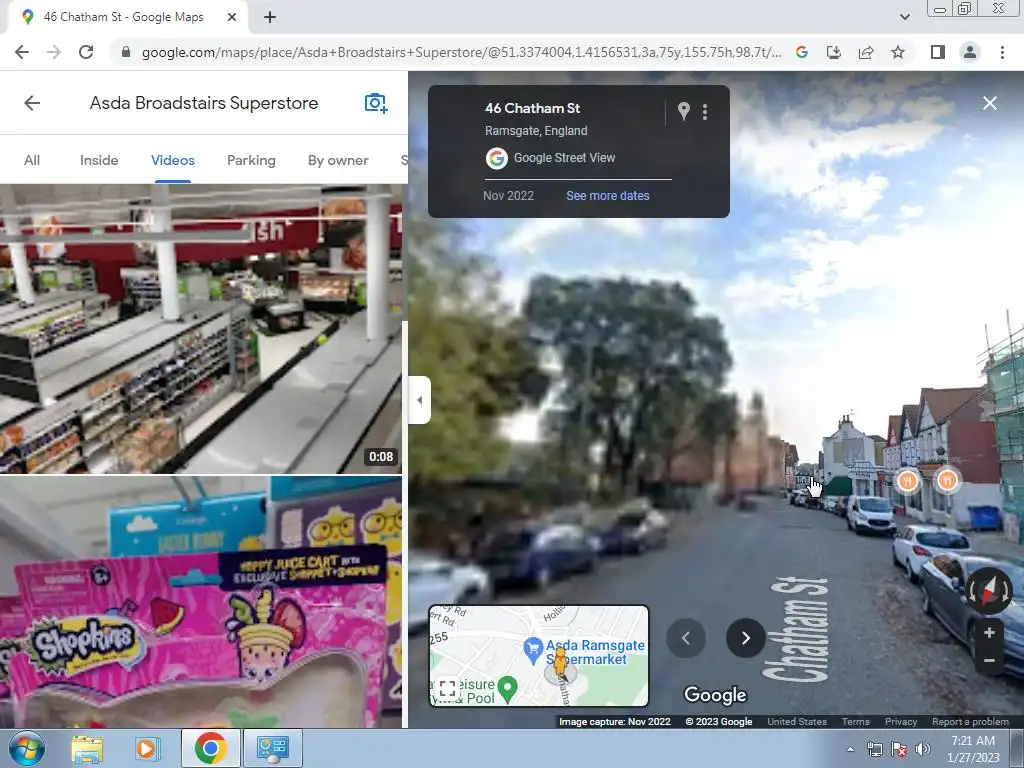This screenshot has width=1024, height=768.
Task: Share this page icon
Action: tap(866, 52)
